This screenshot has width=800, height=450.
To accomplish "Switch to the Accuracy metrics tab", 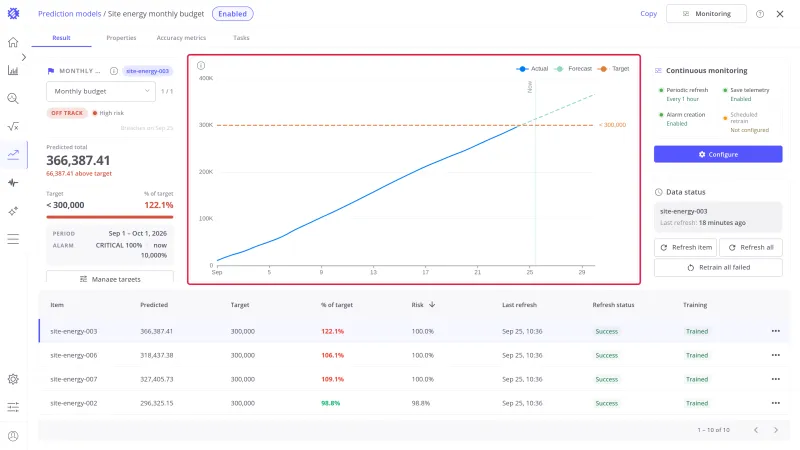I will 181,38.
